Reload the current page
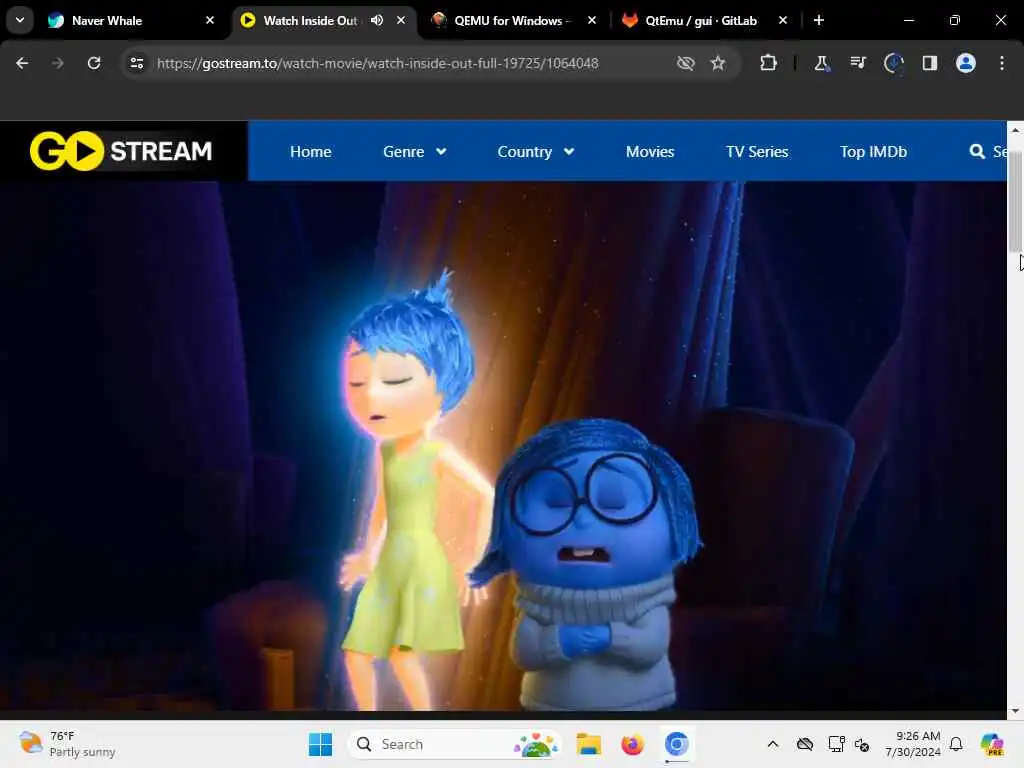 click(94, 63)
